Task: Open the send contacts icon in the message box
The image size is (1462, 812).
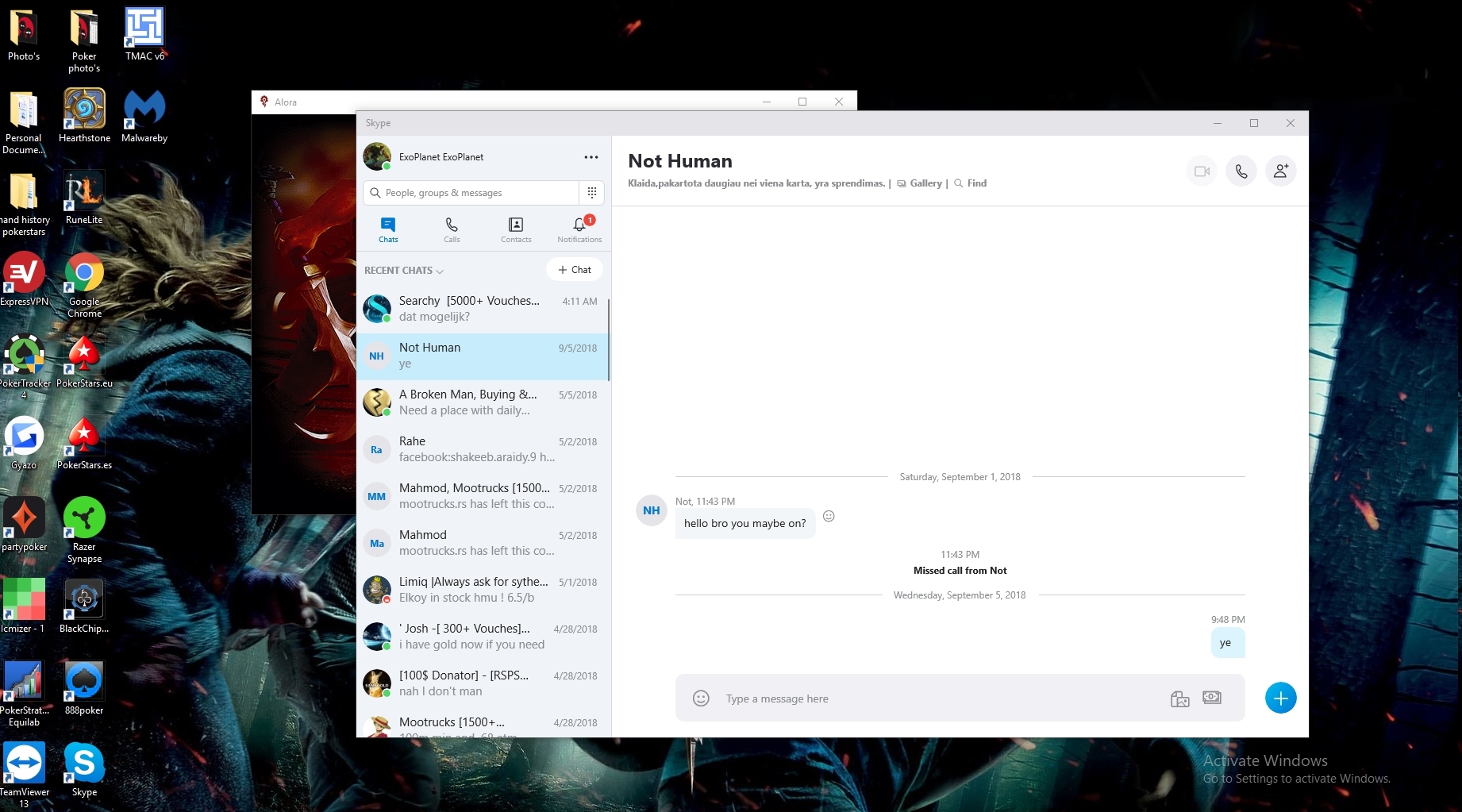Action: coord(1212,698)
